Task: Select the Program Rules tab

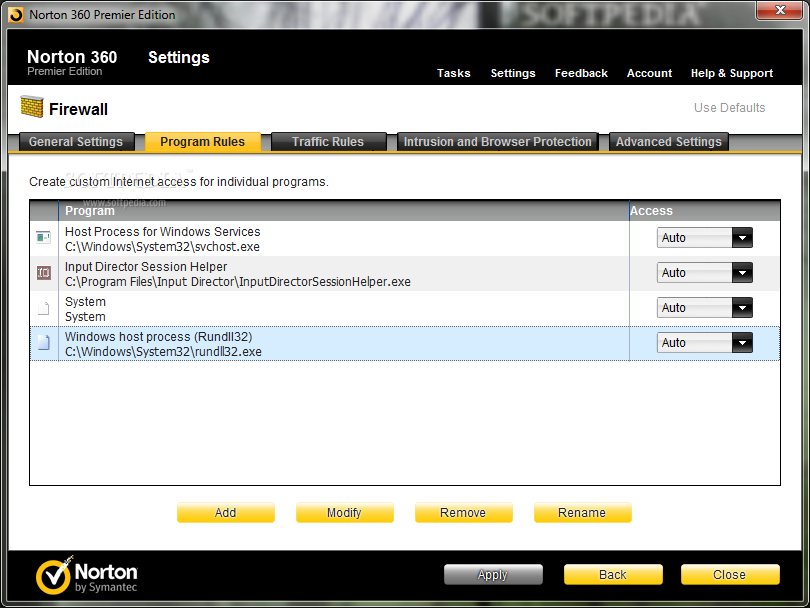Action: (x=202, y=142)
